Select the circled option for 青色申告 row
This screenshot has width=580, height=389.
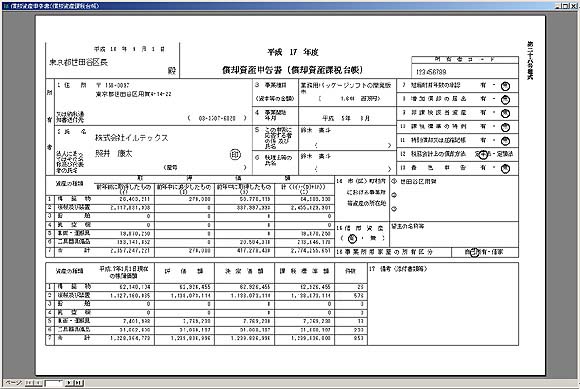(x=505, y=169)
